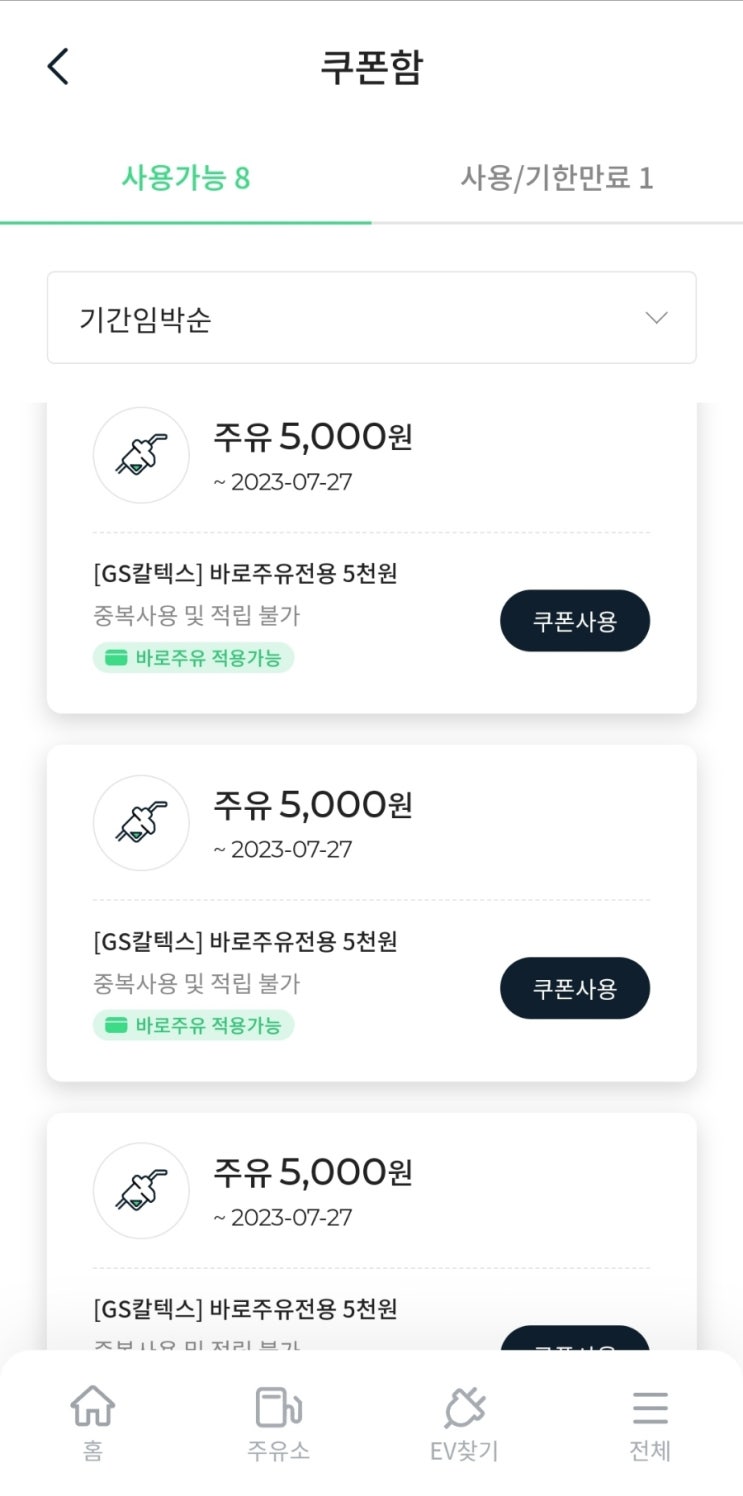Tap fuel nozzle icon on third coupon
The width and height of the screenshot is (743, 1496).
coord(141,1191)
